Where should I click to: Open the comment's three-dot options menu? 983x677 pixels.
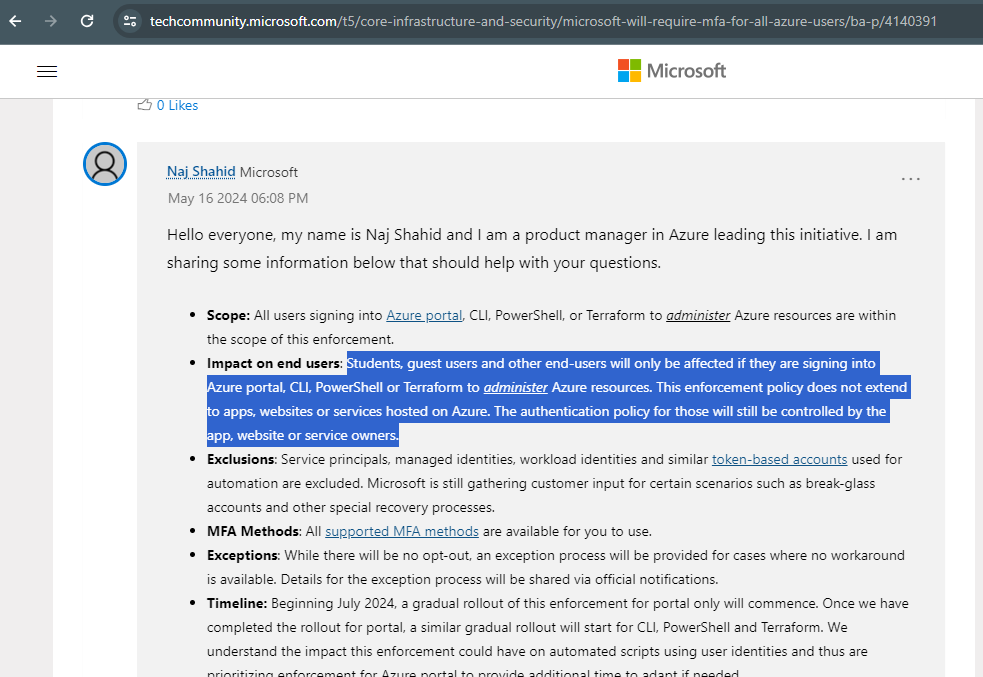tap(910, 179)
